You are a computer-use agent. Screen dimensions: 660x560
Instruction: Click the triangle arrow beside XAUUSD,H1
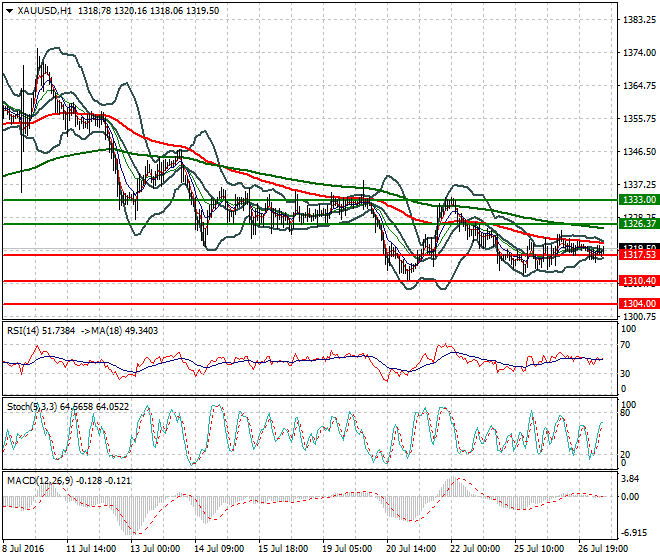9,11
